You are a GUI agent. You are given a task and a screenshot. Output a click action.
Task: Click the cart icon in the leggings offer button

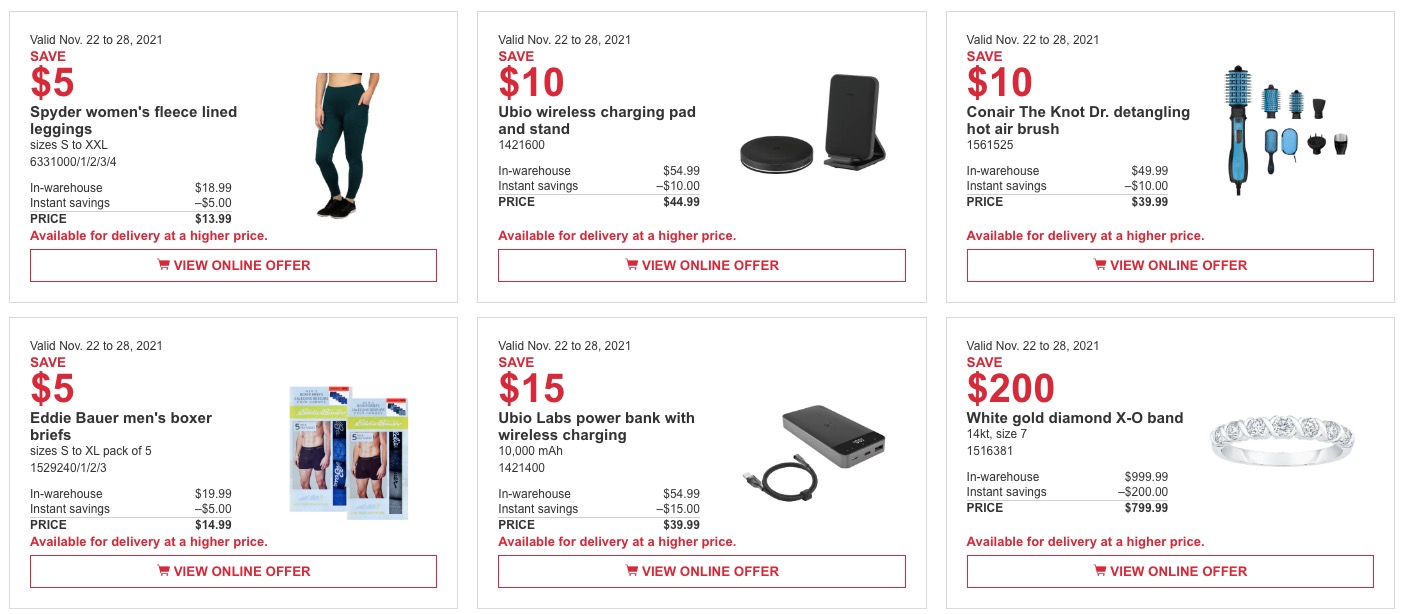(x=163, y=265)
